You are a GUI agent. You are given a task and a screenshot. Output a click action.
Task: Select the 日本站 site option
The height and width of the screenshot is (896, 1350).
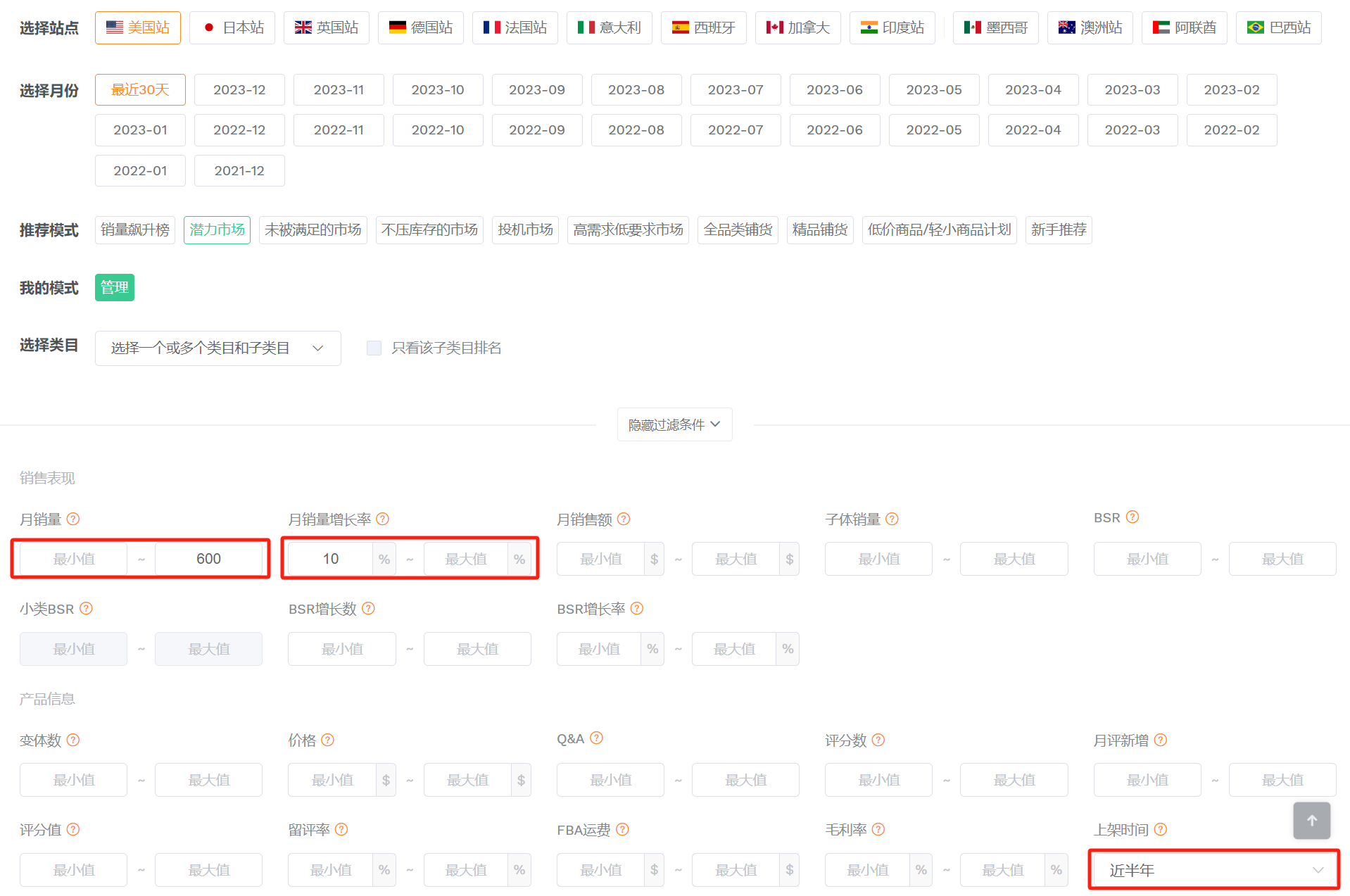pos(232,27)
